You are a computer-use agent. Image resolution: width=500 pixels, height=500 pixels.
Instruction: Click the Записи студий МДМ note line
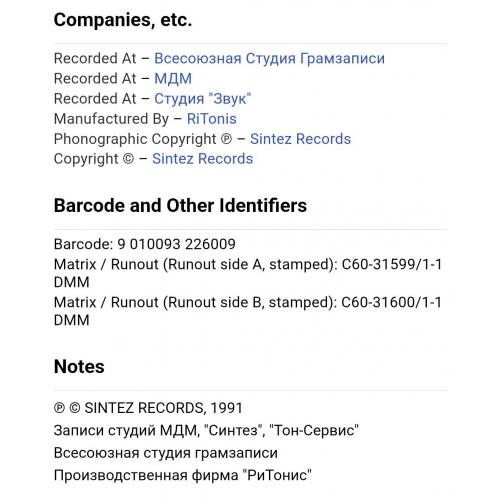point(206,431)
